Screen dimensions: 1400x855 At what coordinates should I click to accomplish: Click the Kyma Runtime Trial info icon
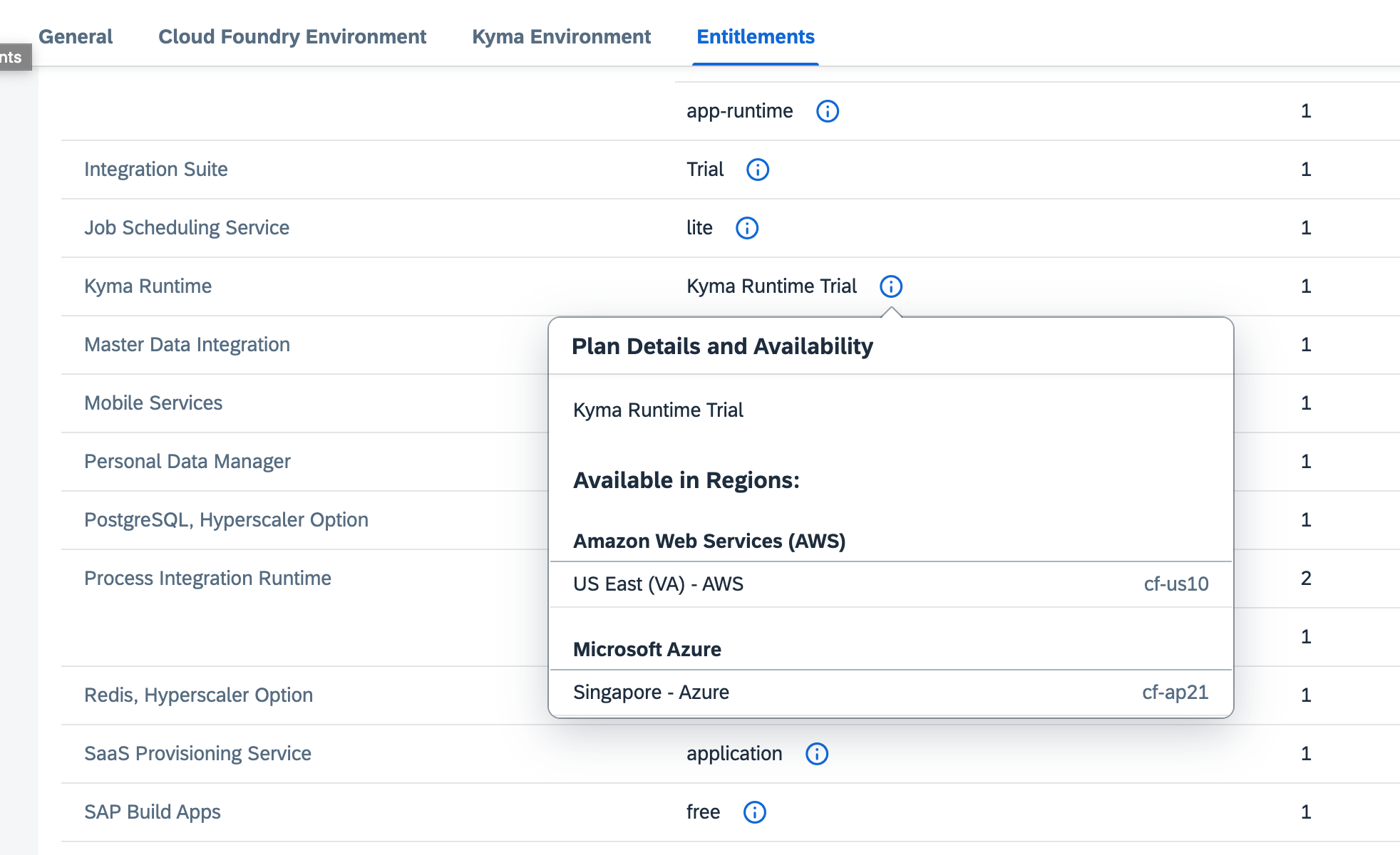pyautogui.click(x=890, y=286)
